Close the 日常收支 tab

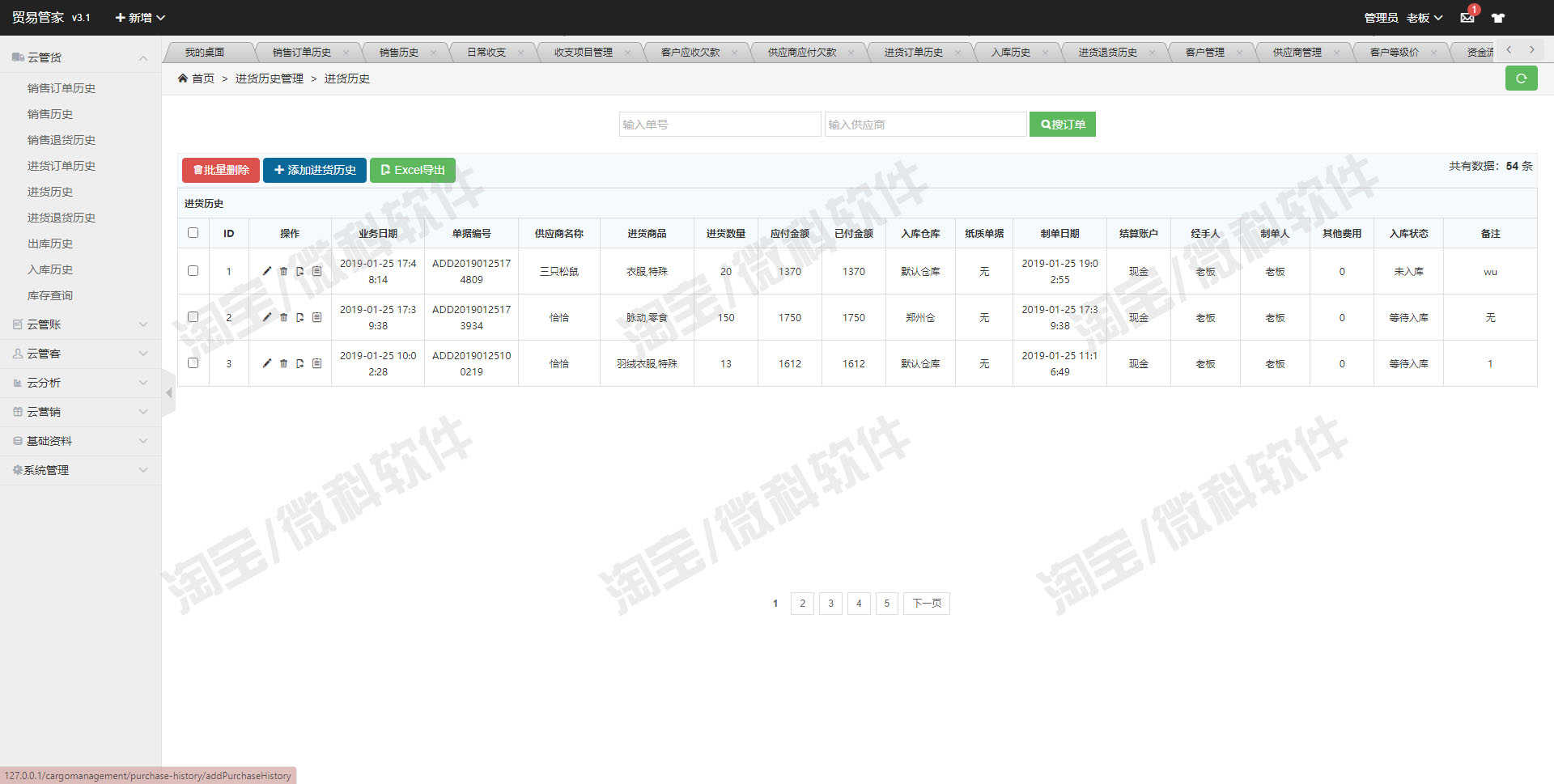coord(520,53)
